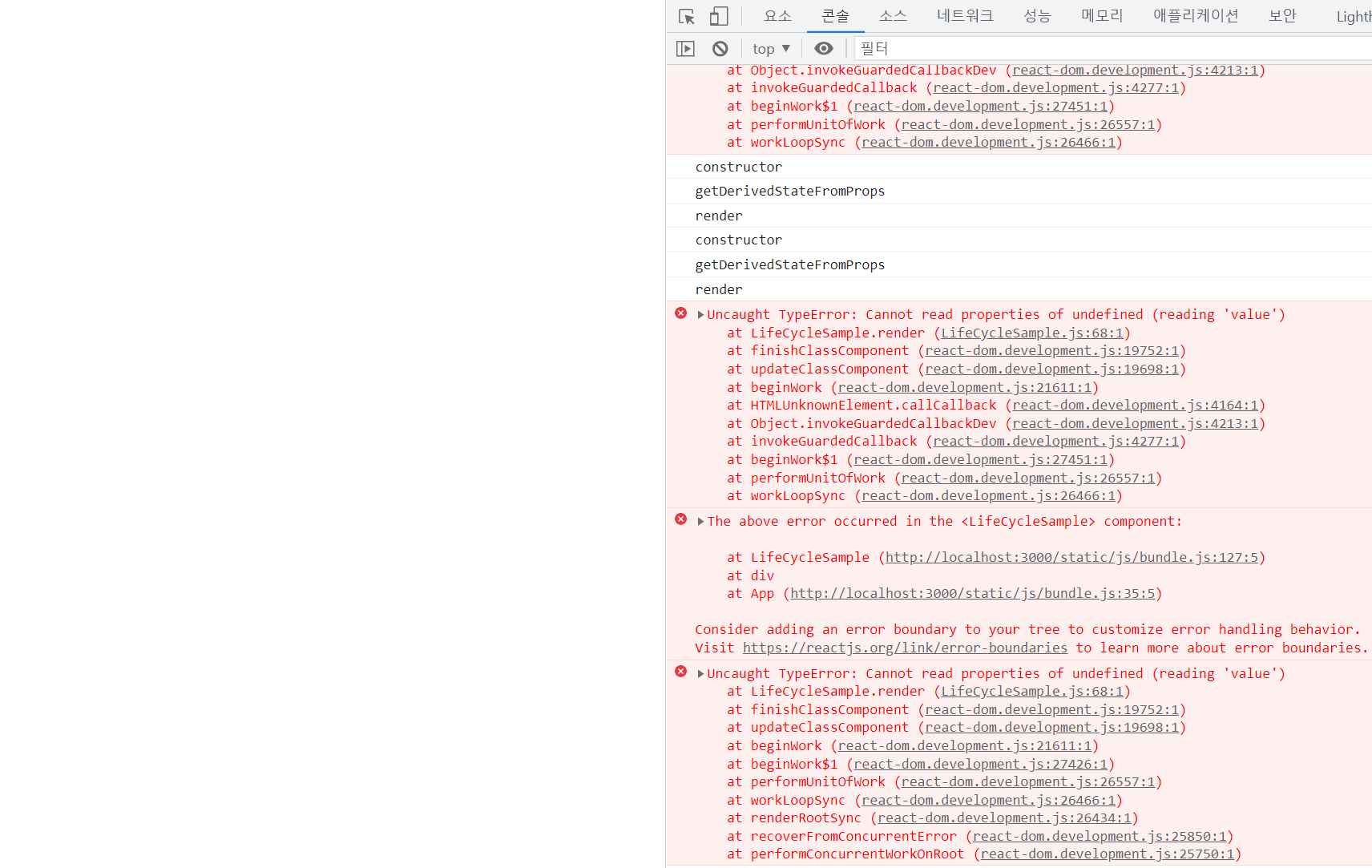Switch to the 메모리 tab
1372x868 pixels.
[x=1102, y=16]
